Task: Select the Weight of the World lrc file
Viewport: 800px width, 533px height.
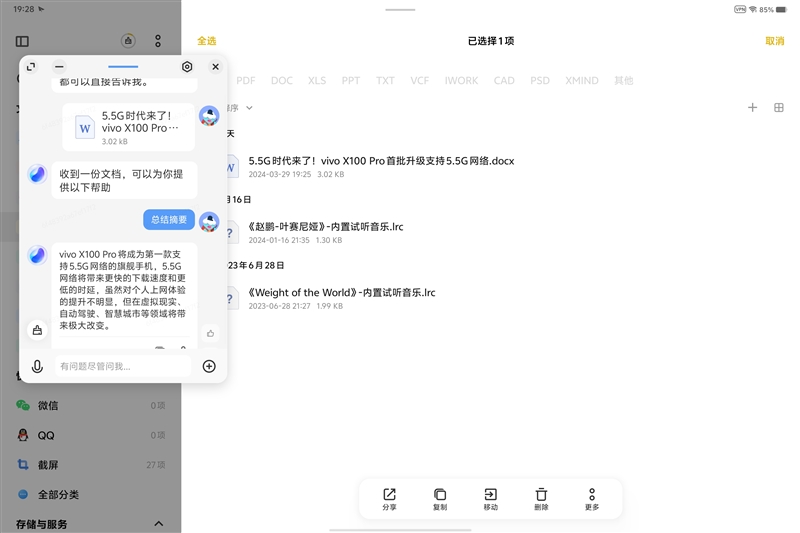Action: pyautogui.click(x=340, y=293)
